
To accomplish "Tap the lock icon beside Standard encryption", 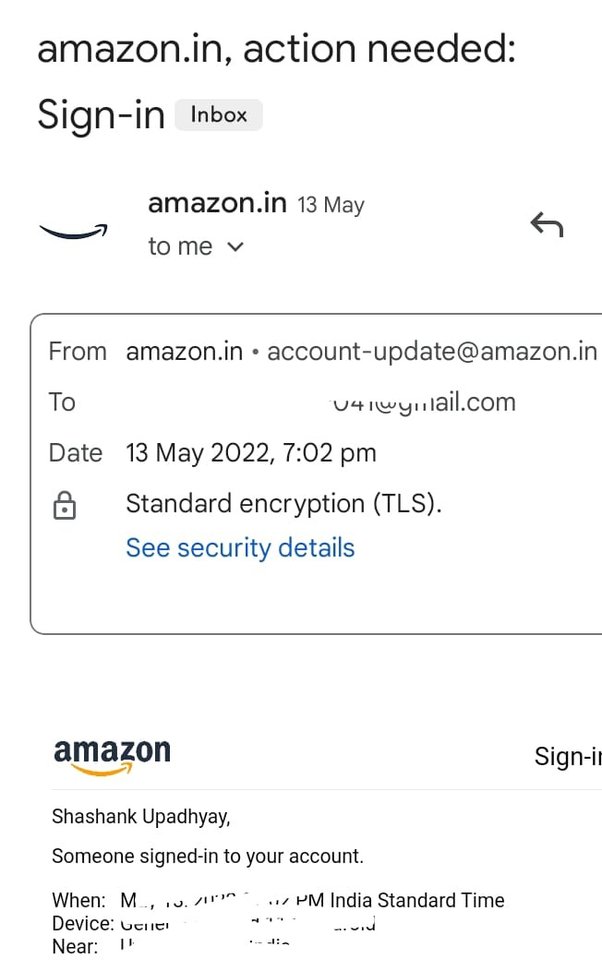I will (x=64, y=504).
